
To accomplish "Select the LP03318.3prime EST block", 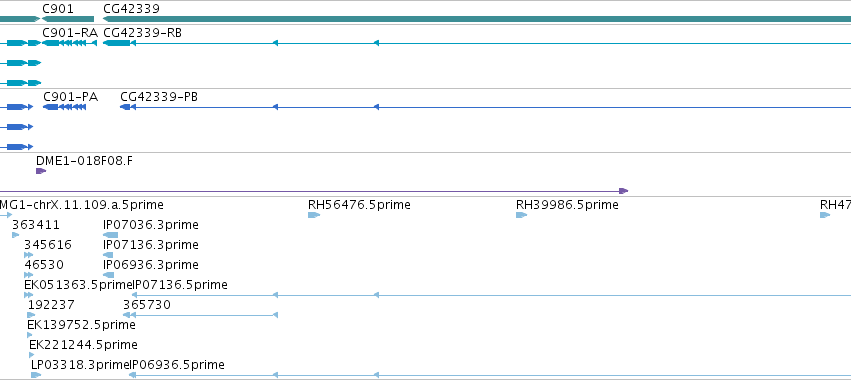I will tap(36, 375).
